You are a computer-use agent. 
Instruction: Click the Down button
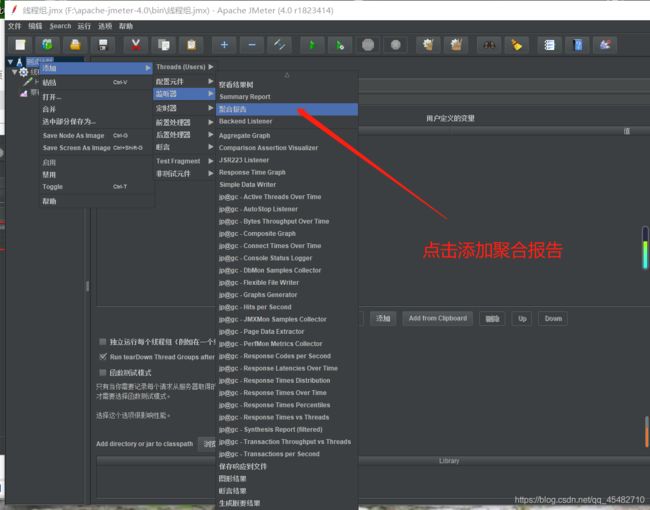tap(553, 318)
